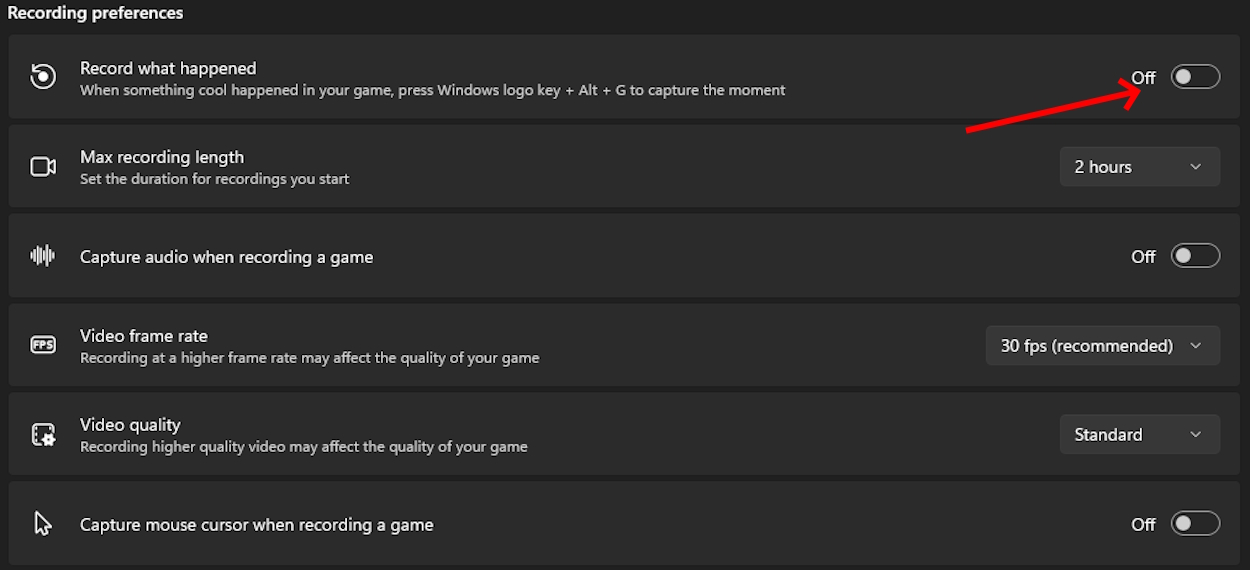This screenshot has width=1250, height=570.
Task: Click the Capture mouse cursor label text
Action: click(x=256, y=524)
